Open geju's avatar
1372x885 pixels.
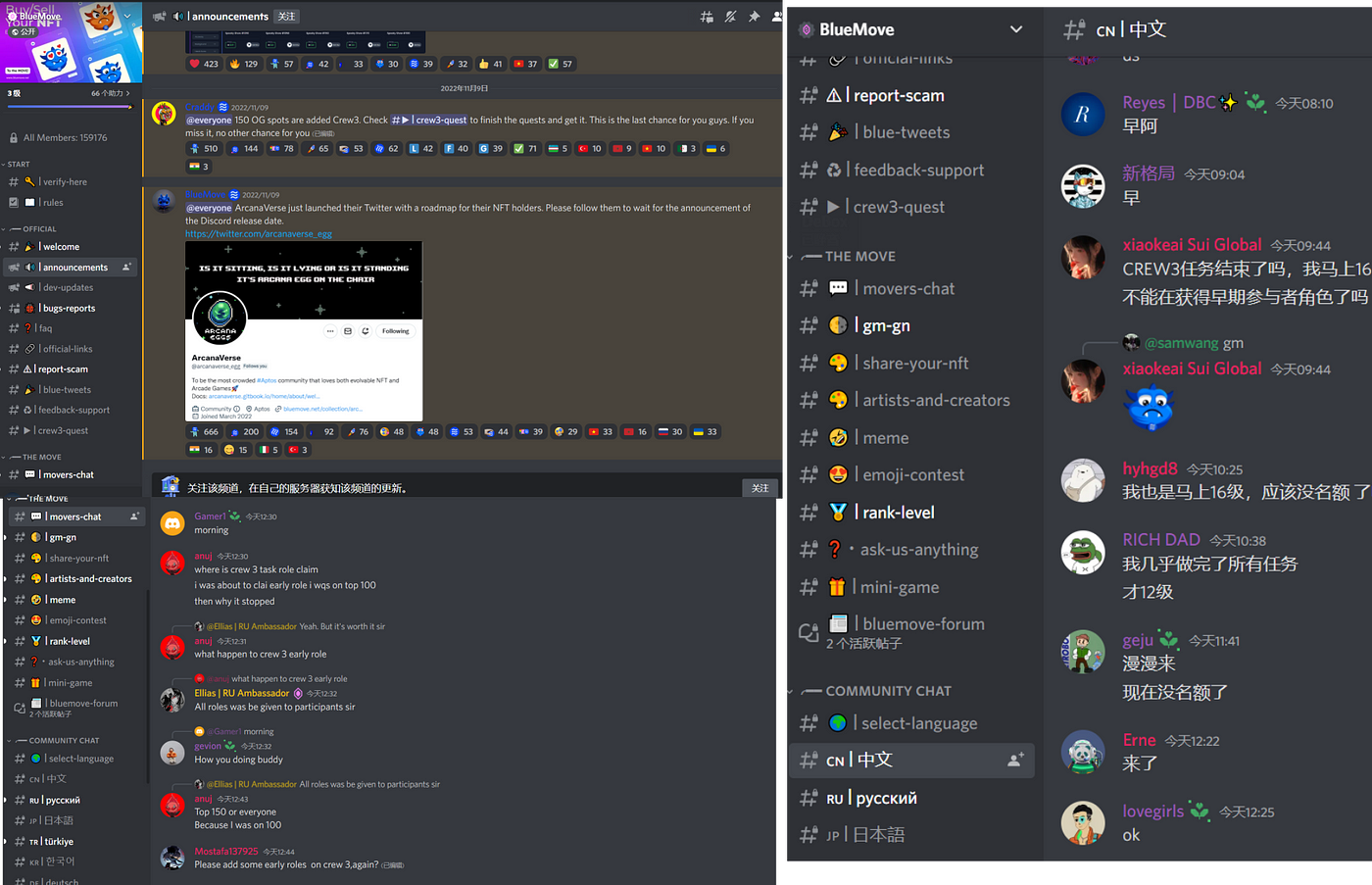point(1083,652)
